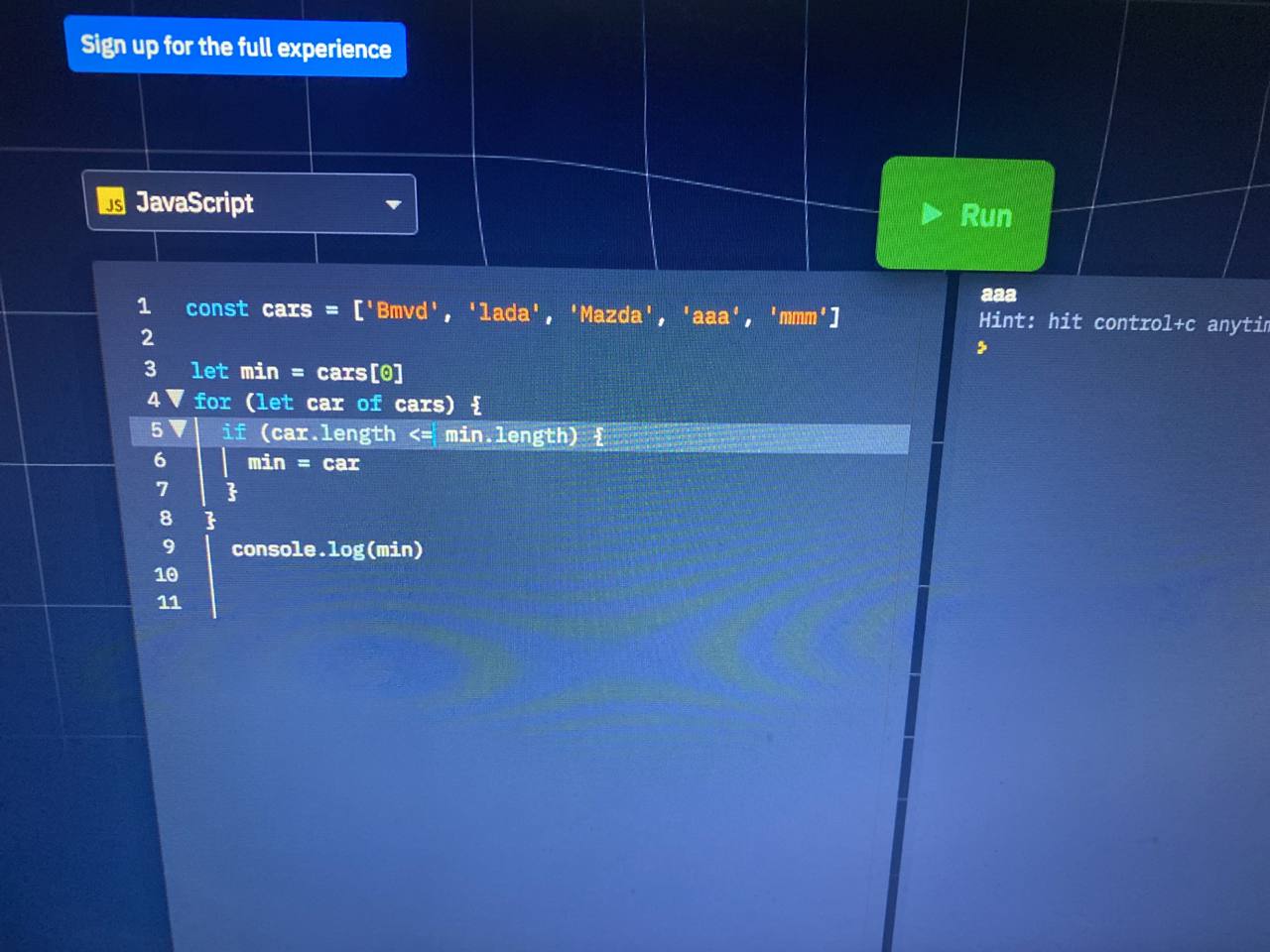Click the Run play triangle icon

coord(931,213)
